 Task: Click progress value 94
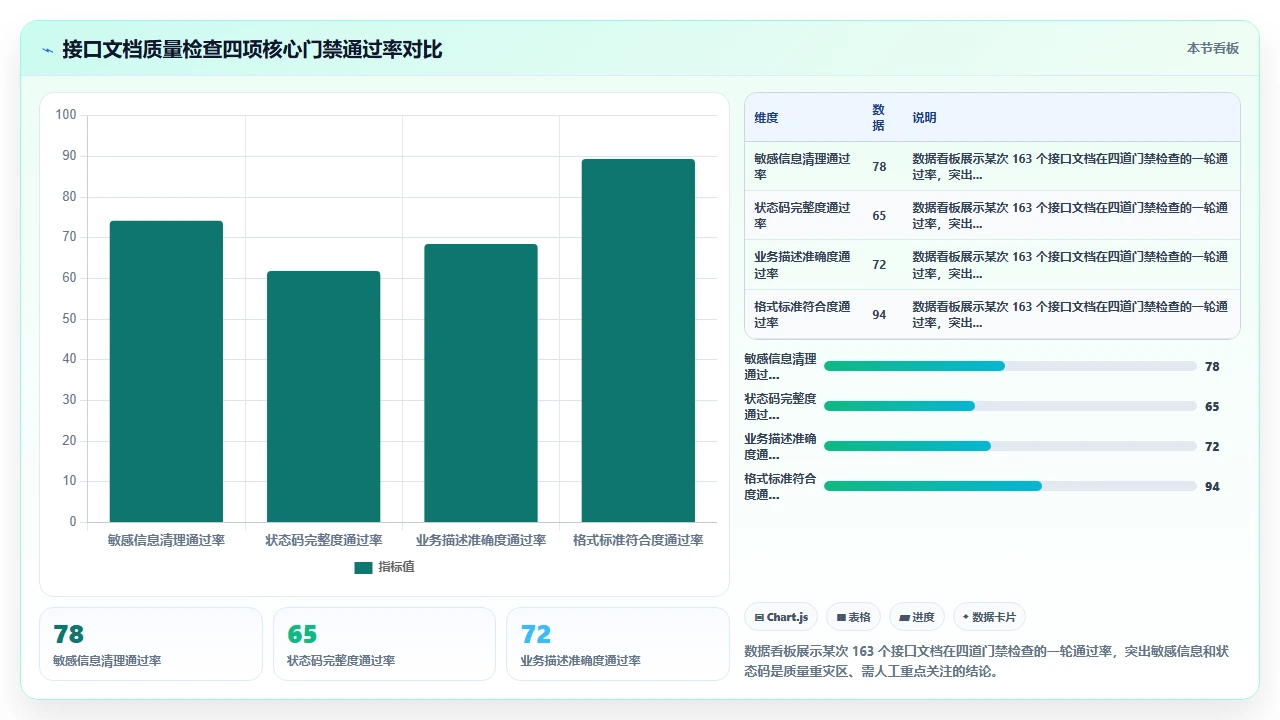tap(1212, 487)
